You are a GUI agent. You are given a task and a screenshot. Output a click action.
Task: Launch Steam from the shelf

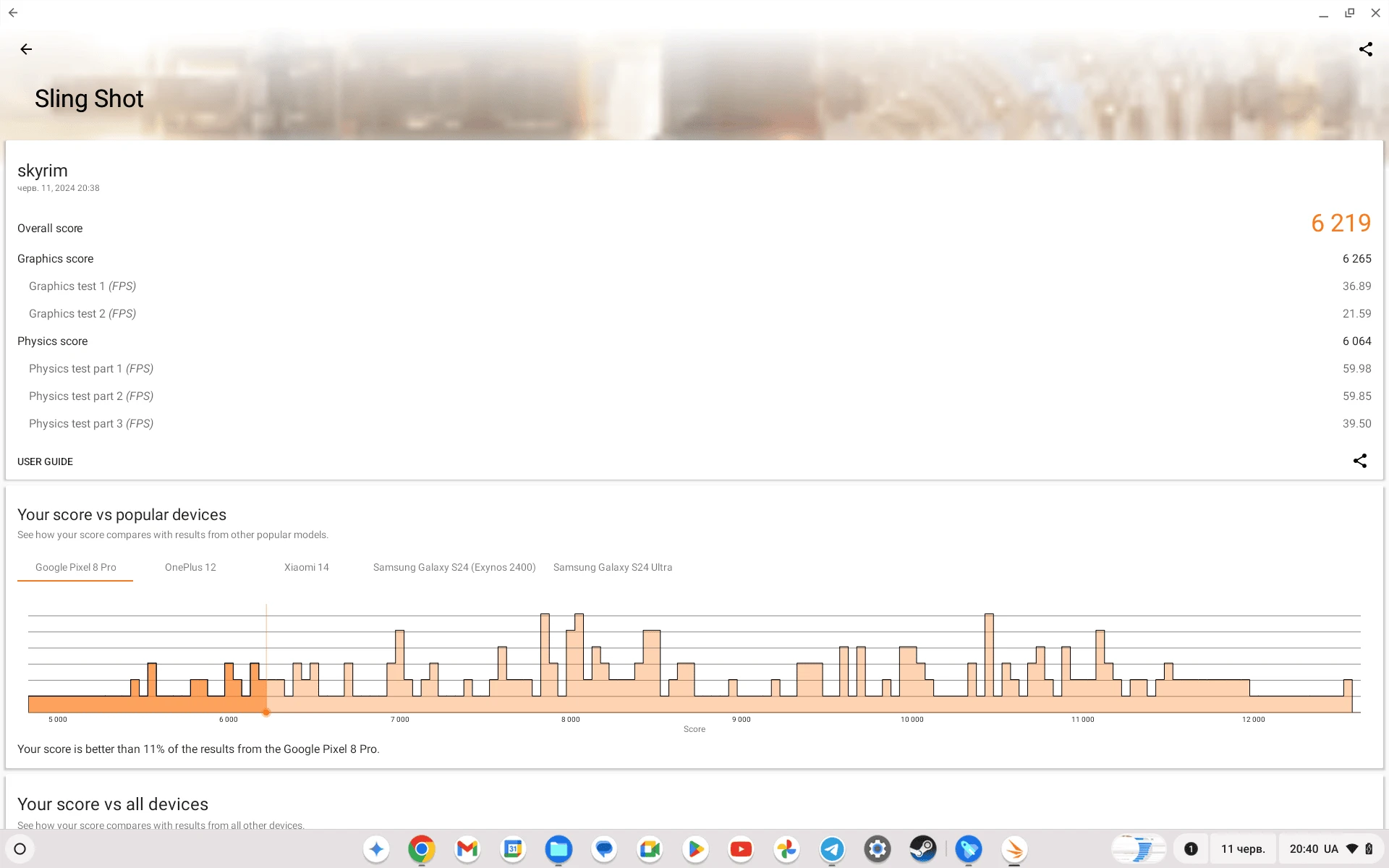pyautogui.click(x=923, y=848)
